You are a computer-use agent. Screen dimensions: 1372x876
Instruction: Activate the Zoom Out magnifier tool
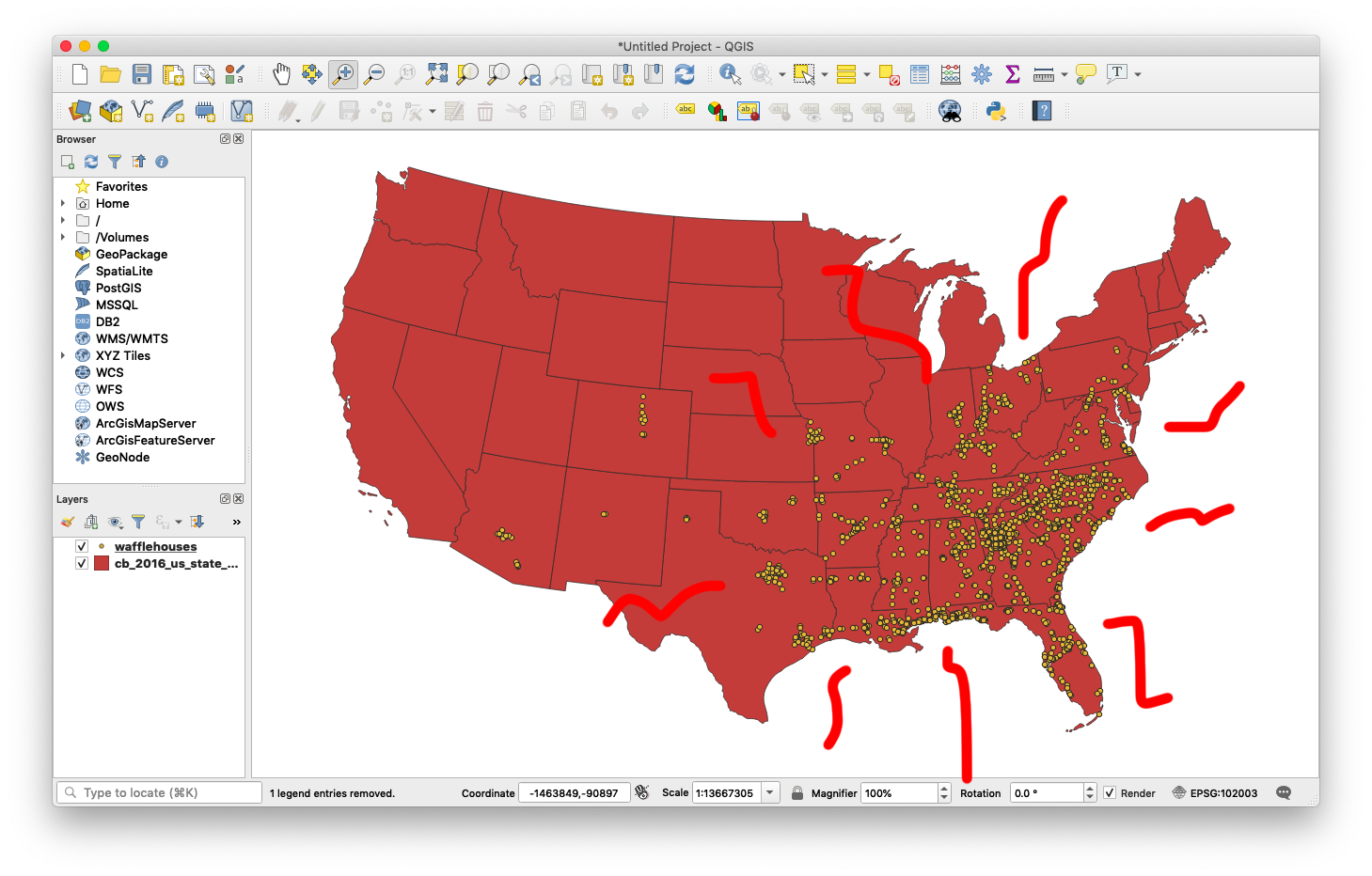point(374,74)
